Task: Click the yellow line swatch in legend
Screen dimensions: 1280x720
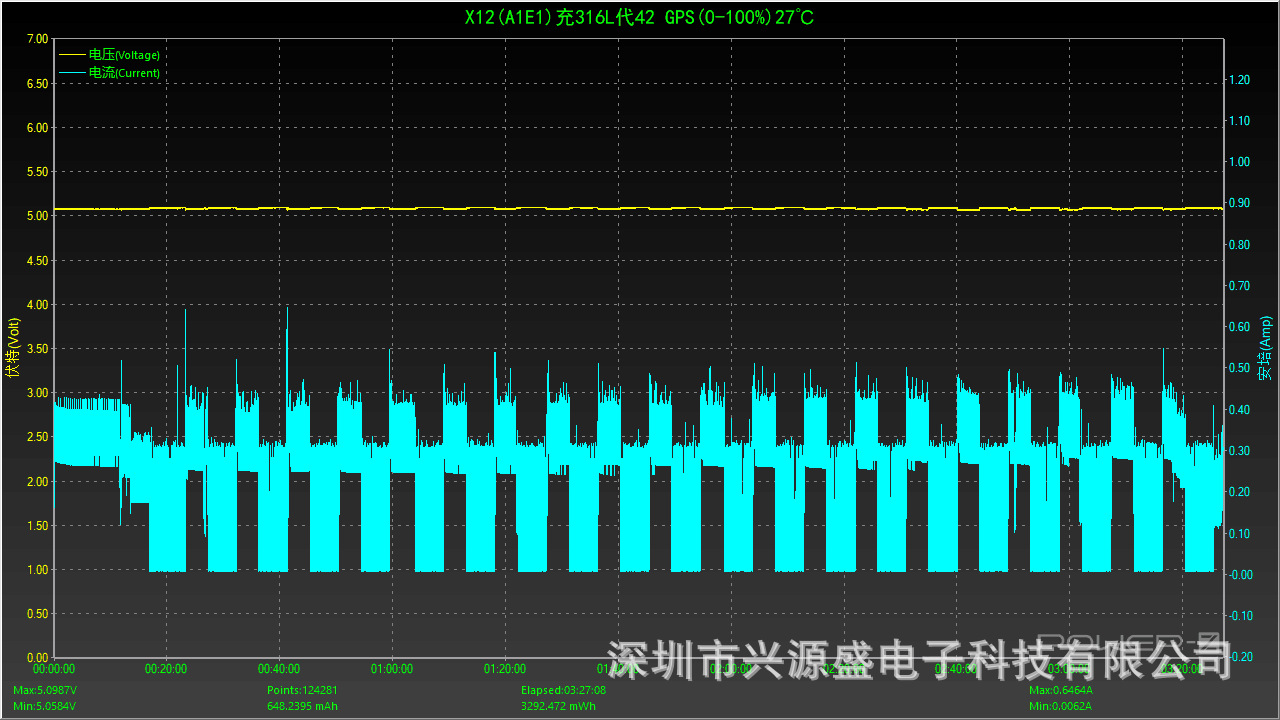Action: 73,55
